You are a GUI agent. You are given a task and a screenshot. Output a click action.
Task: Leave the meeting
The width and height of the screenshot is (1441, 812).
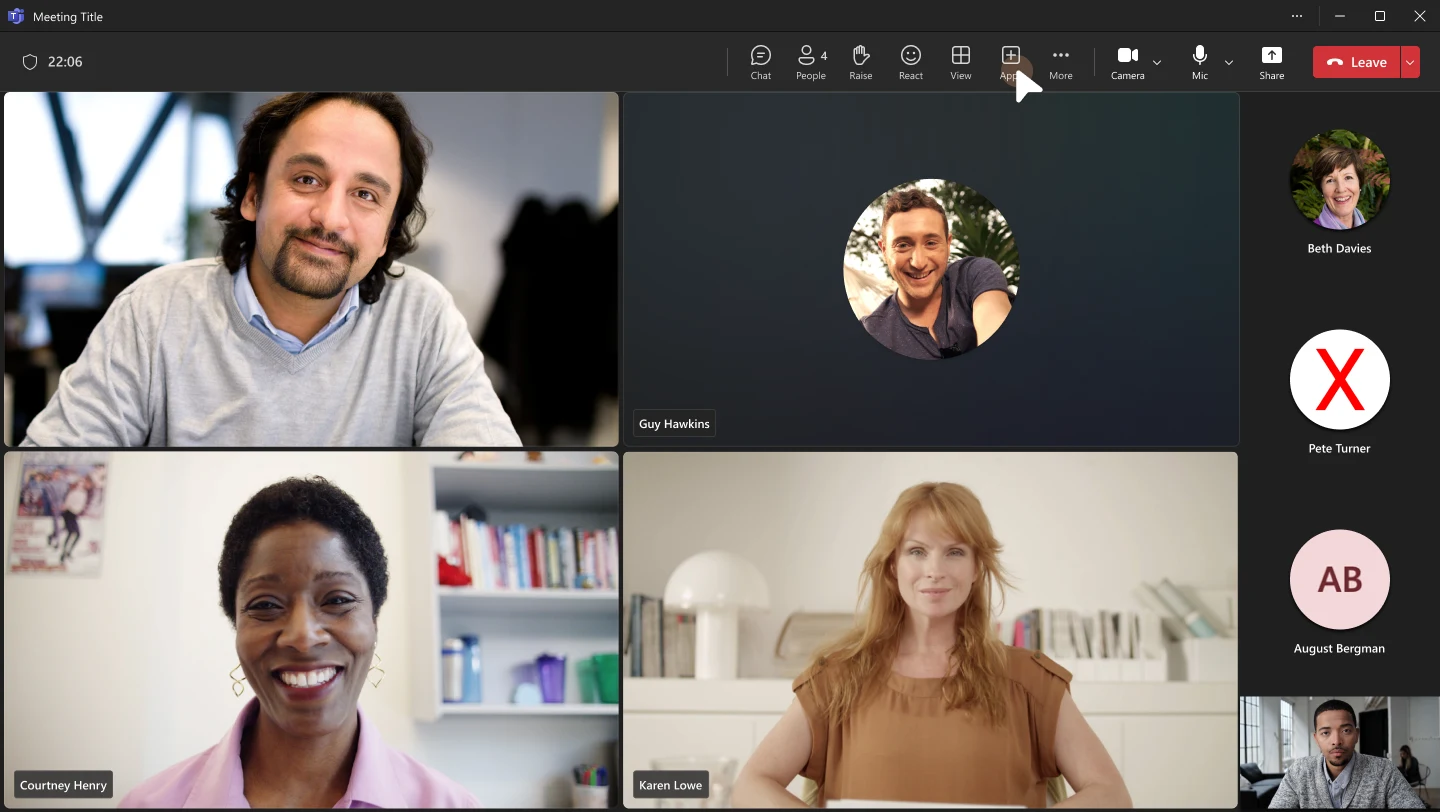pyautogui.click(x=1357, y=62)
